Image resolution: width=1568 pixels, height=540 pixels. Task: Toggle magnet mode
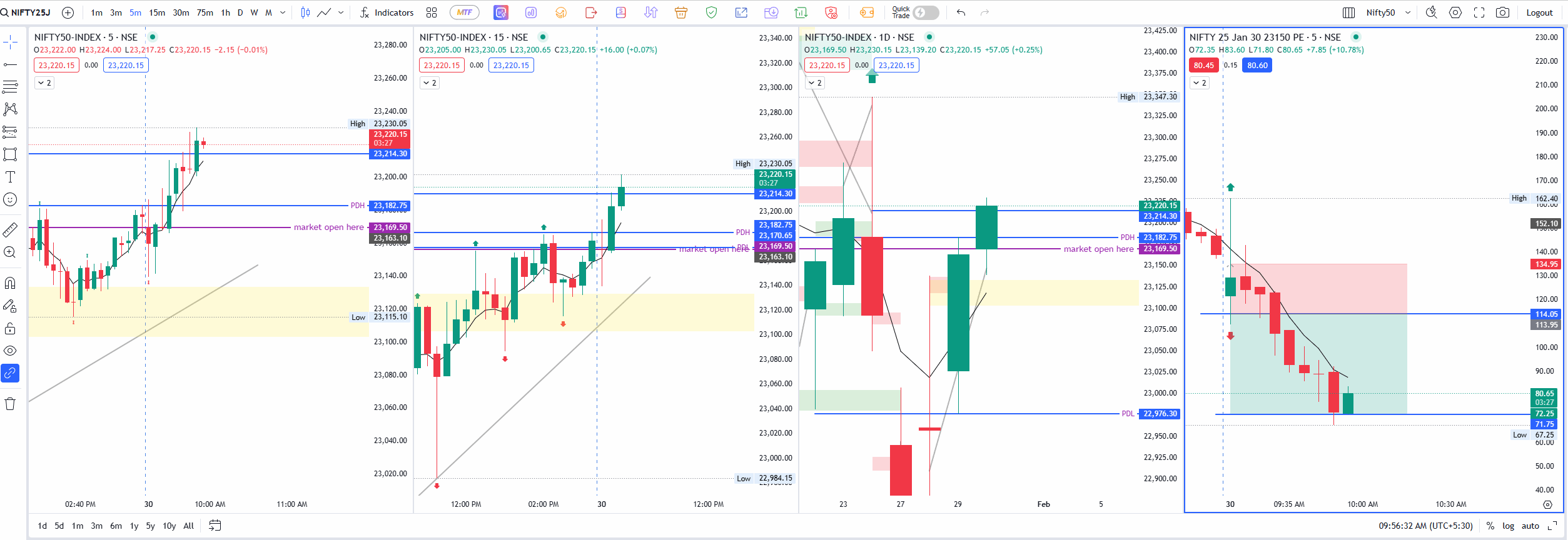point(10,283)
